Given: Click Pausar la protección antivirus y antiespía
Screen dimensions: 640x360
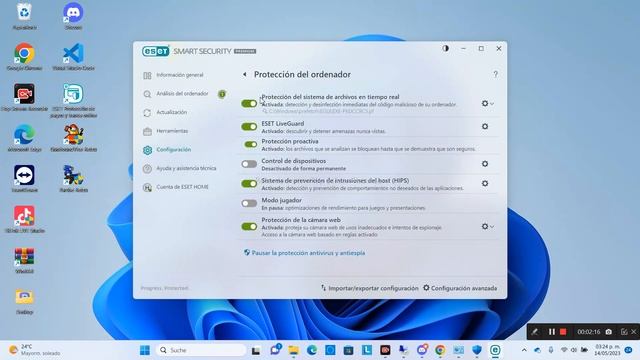Looking at the screenshot, I should [304, 253].
